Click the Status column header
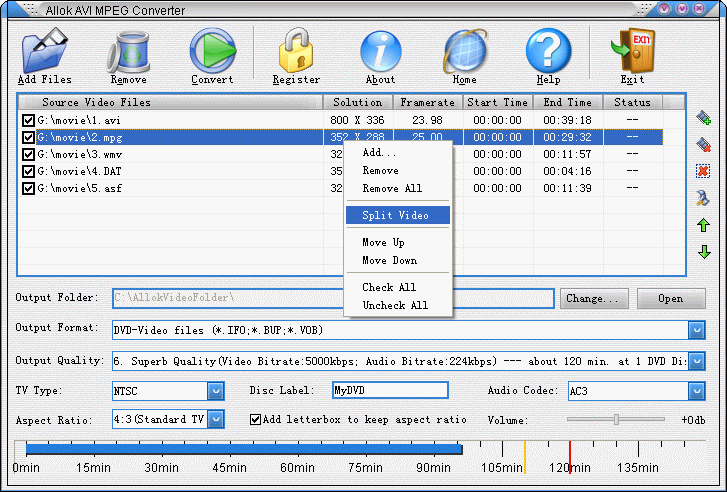The width and height of the screenshot is (727, 492). click(x=633, y=102)
